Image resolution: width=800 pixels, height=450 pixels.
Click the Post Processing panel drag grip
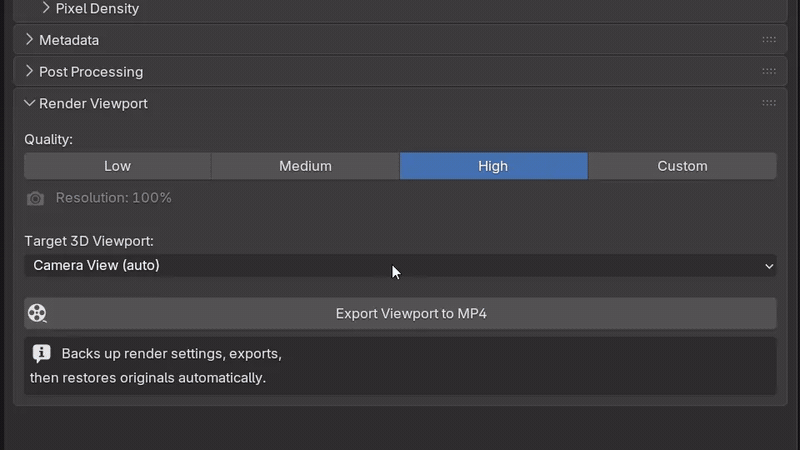tap(769, 71)
